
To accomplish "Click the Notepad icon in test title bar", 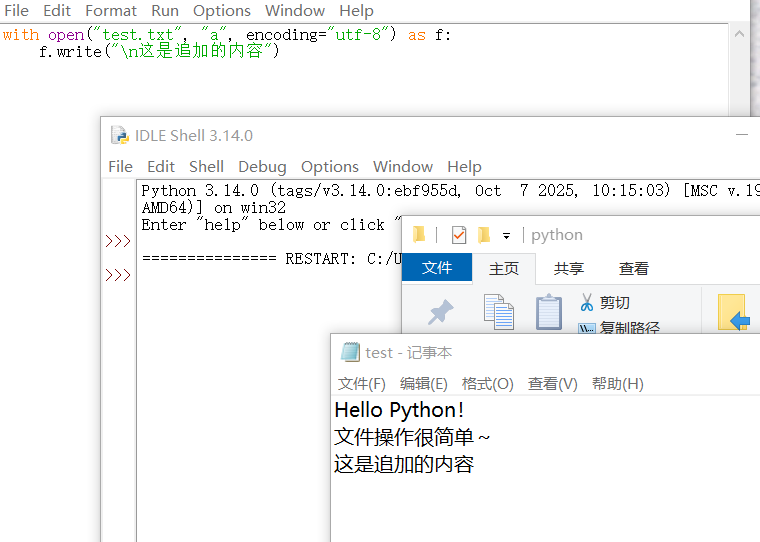I will pyautogui.click(x=350, y=352).
